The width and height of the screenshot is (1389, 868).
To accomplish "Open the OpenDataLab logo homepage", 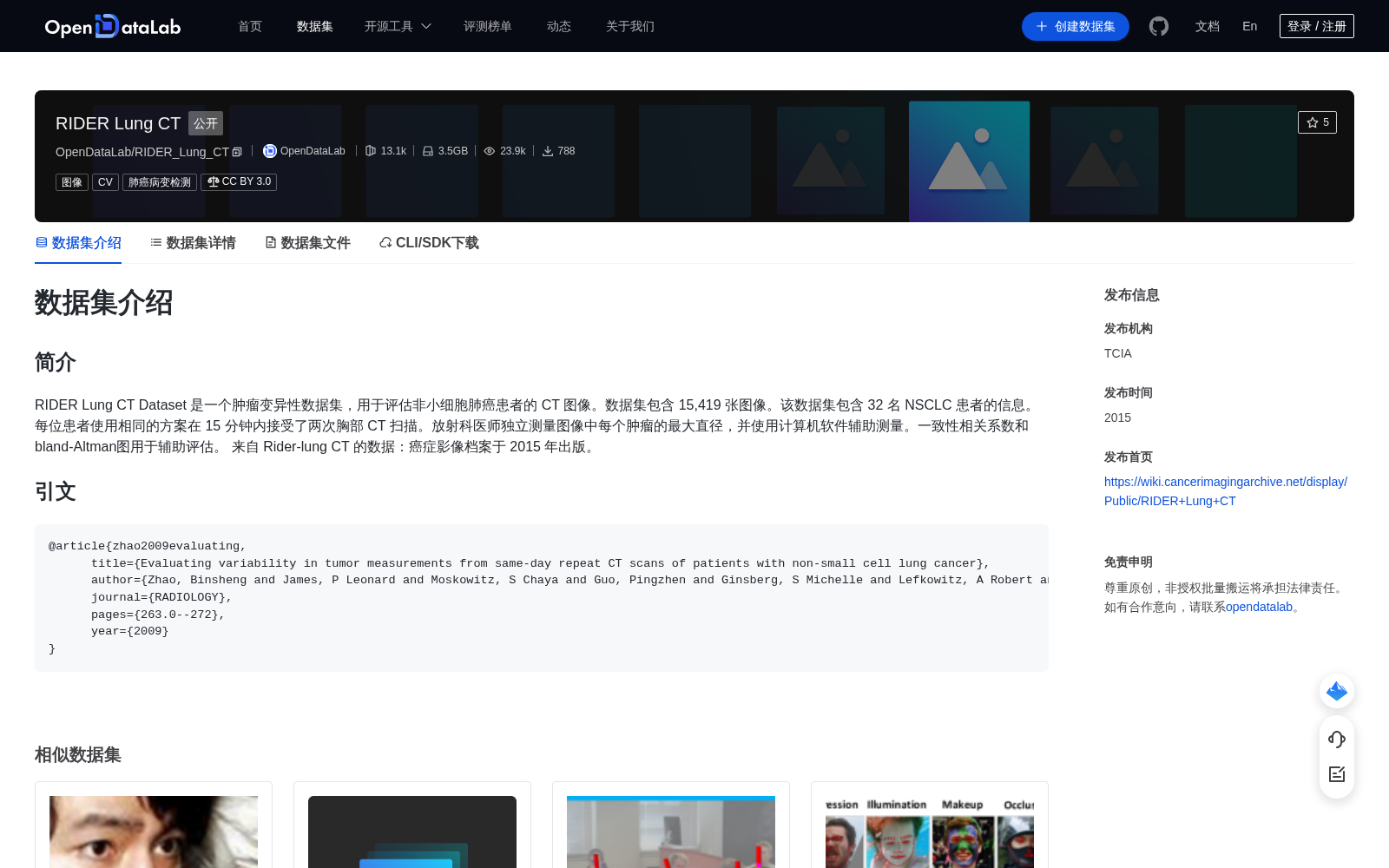I will 113,26.
